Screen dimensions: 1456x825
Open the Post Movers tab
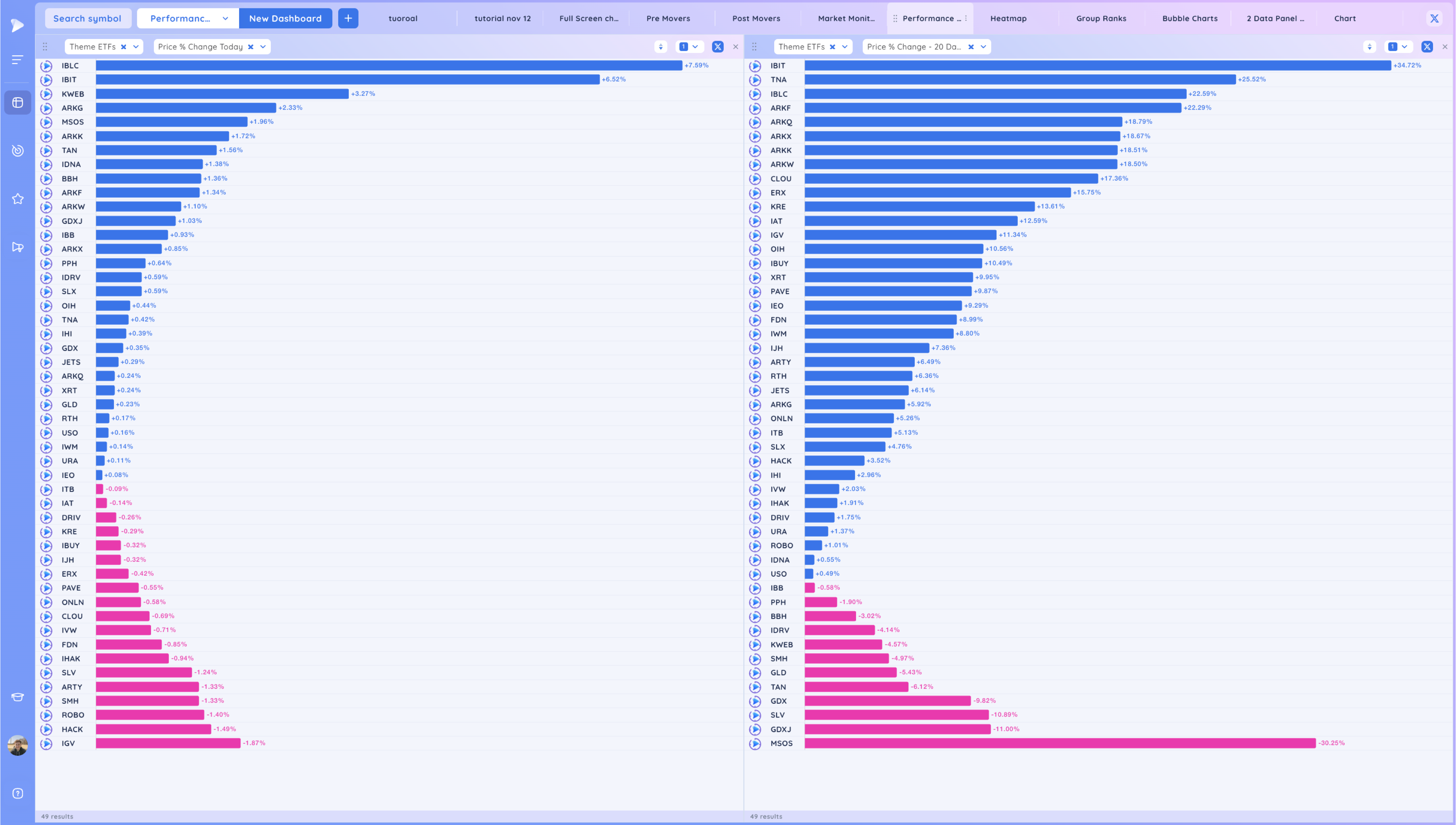[x=756, y=18]
